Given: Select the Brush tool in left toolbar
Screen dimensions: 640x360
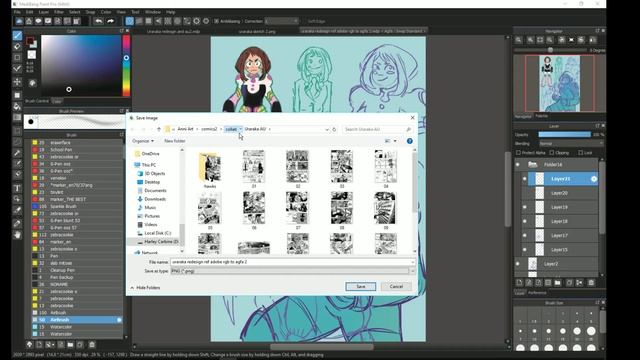Looking at the screenshot, I should [x=17, y=36].
